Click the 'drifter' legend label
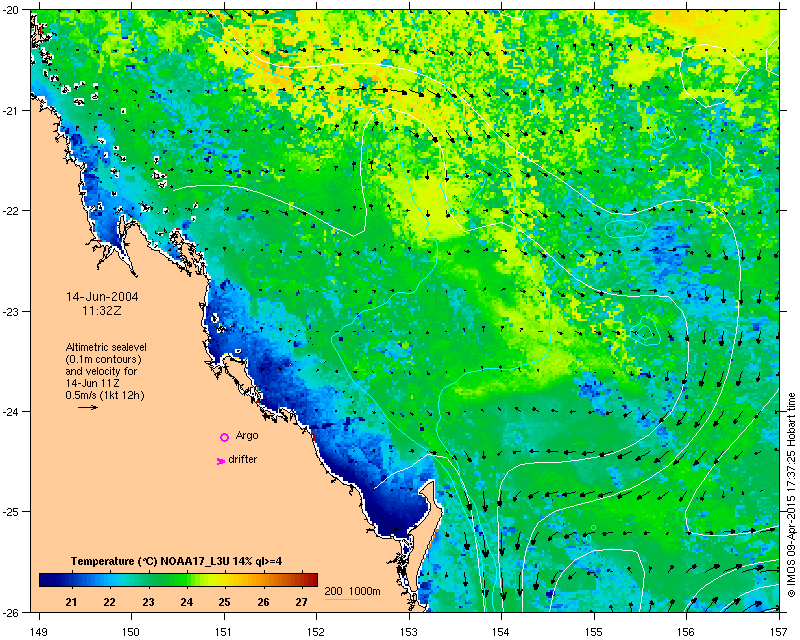Screen dimensions: 800x640 pos(243,459)
